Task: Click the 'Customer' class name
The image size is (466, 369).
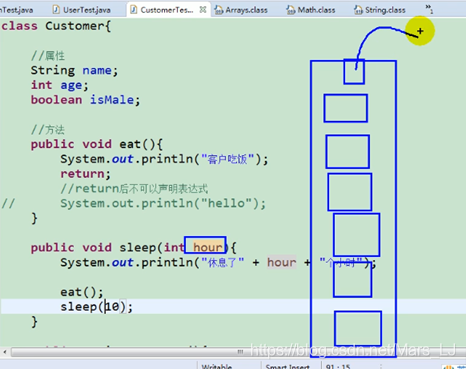Action: pyautogui.click(x=75, y=26)
